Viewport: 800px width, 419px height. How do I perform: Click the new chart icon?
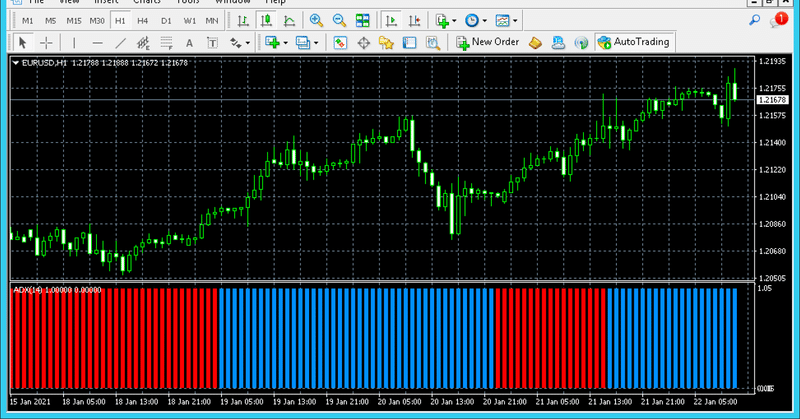tap(272, 42)
